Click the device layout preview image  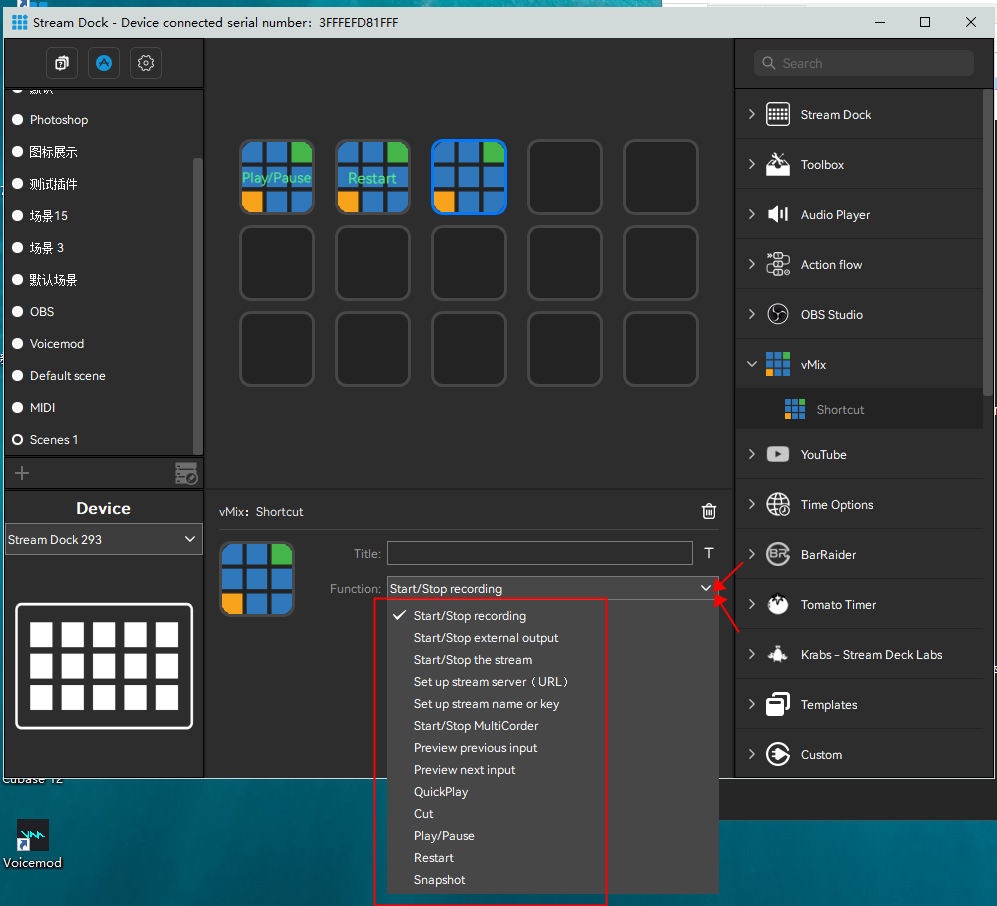(x=104, y=666)
